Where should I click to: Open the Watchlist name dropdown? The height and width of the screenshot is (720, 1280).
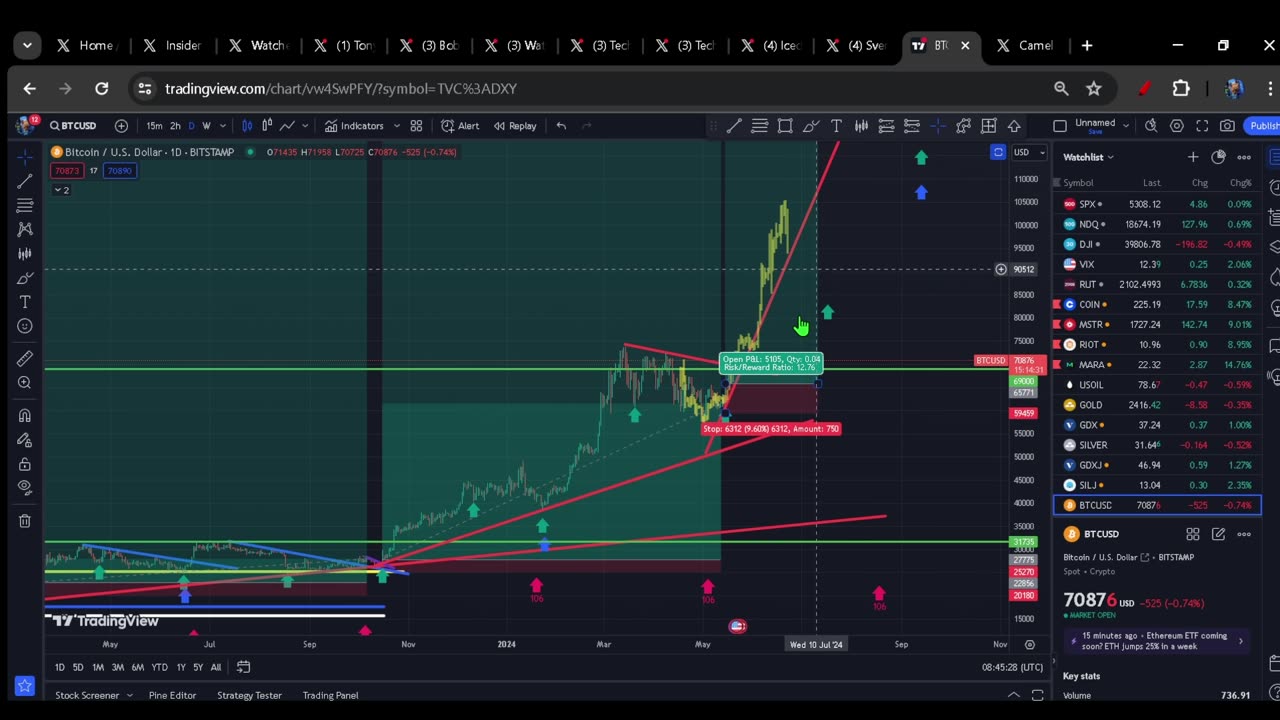click(1088, 157)
